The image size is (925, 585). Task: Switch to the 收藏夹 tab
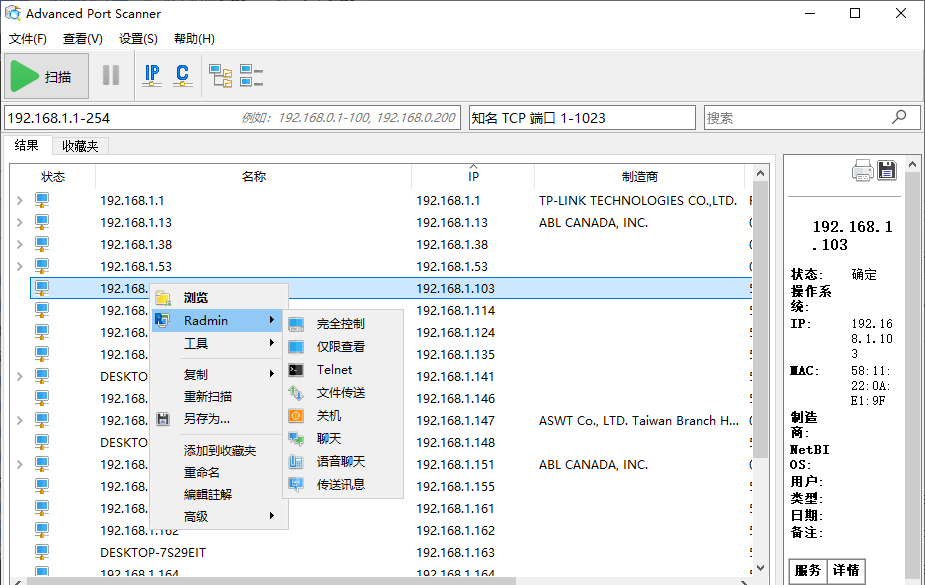point(80,146)
